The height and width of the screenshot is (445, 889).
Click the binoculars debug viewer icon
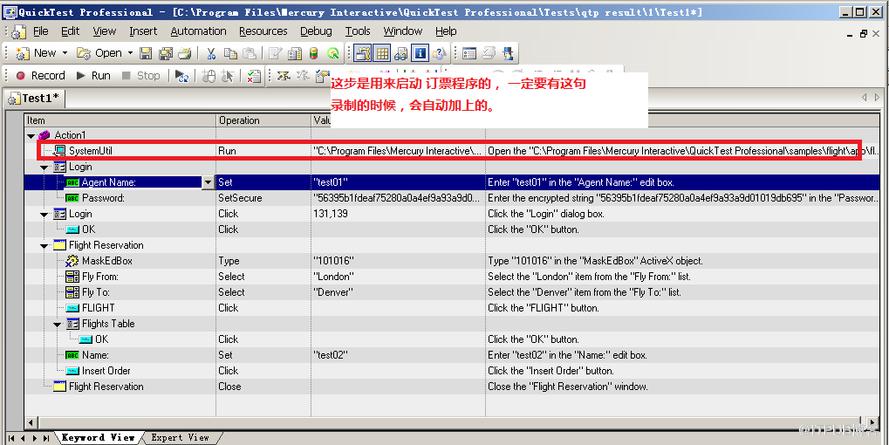401,53
